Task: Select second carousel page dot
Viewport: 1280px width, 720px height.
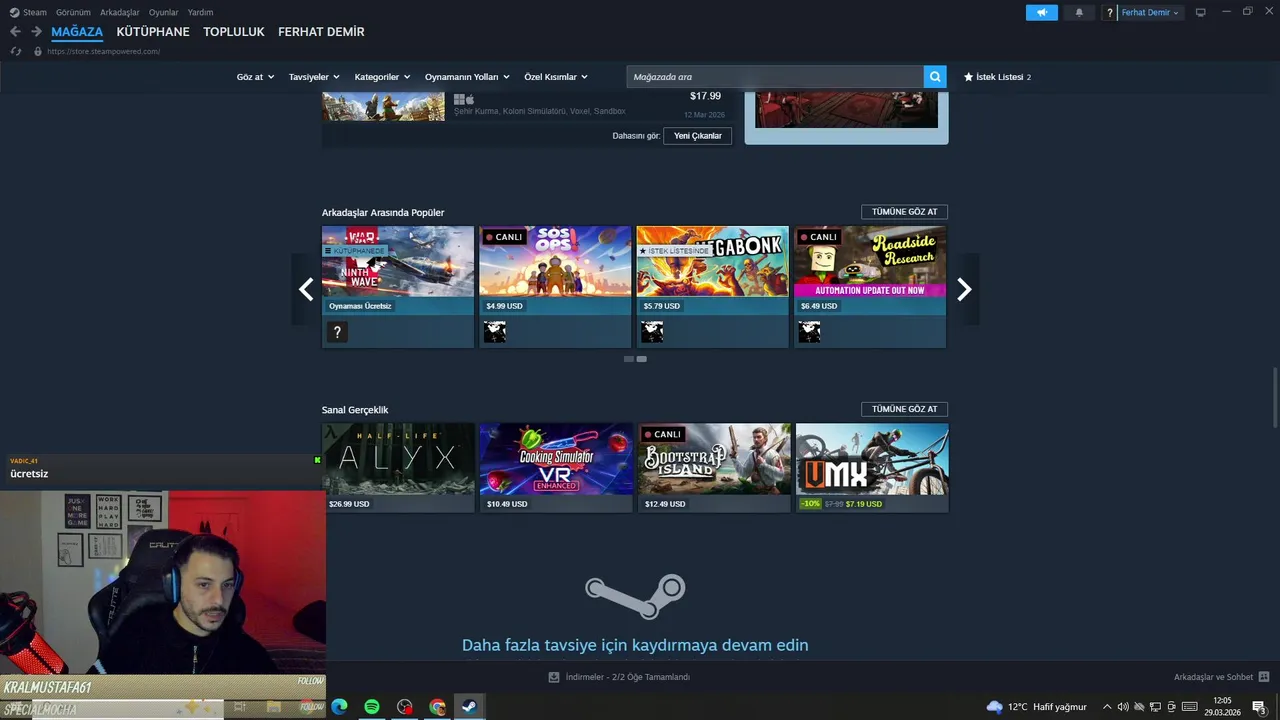Action: pyautogui.click(x=642, y=359)
